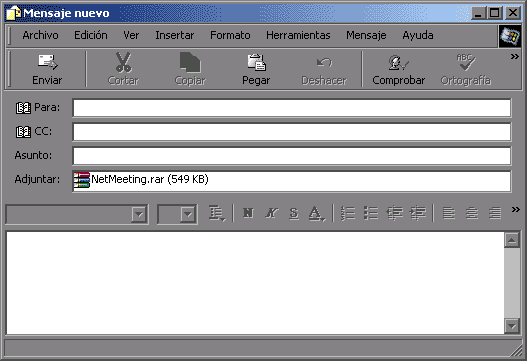This screenshot has height=361, width=527.
Task: Close the Mensaje nuevo window
Action: pyautogui.click(x=513, y=13)
